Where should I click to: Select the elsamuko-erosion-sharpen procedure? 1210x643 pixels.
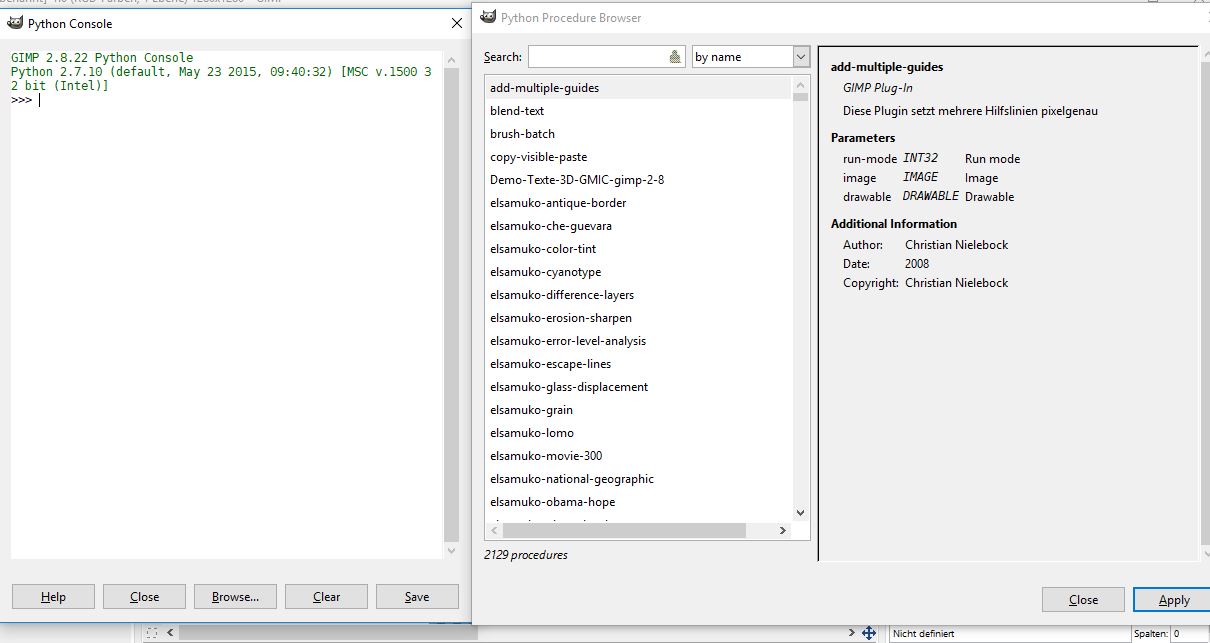[x=639, y=318]
